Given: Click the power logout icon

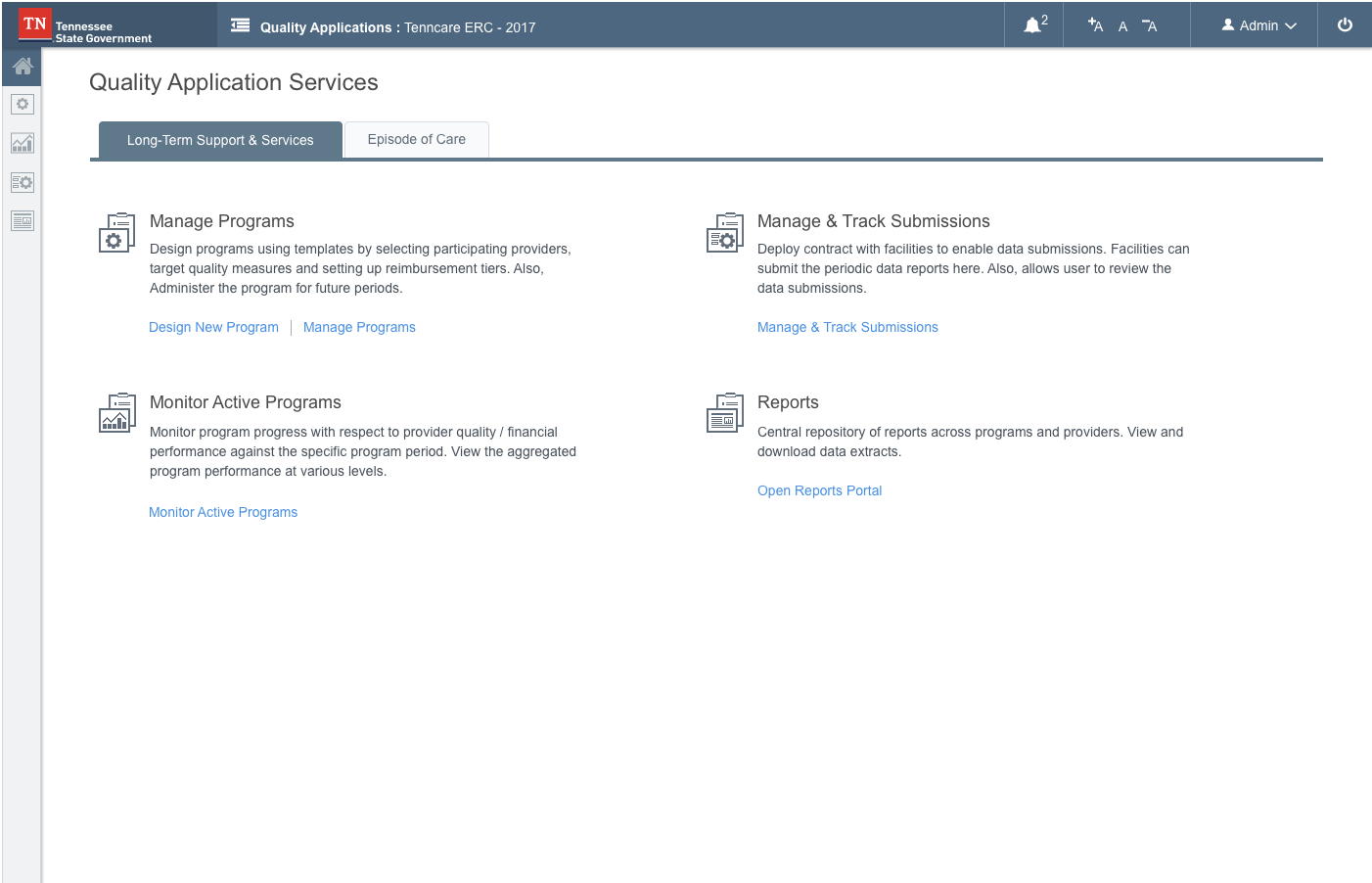Looking at the screenshot, I should 1345,24.
